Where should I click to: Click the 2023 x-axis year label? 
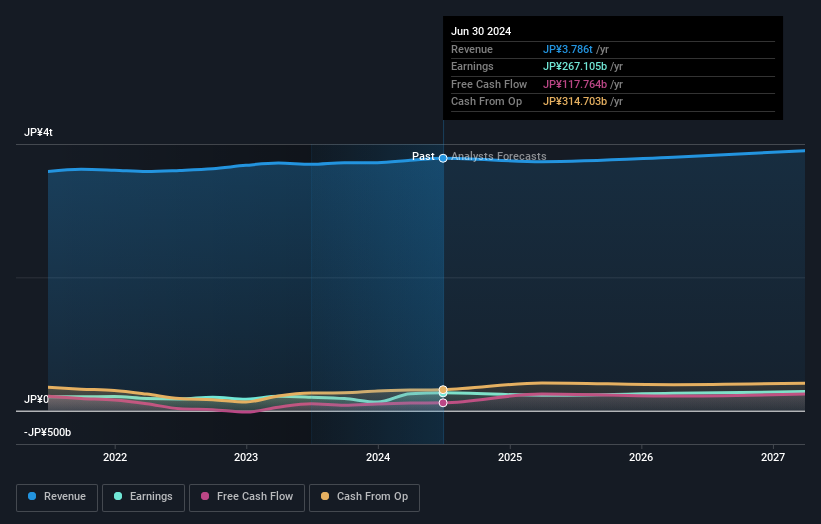246,457
